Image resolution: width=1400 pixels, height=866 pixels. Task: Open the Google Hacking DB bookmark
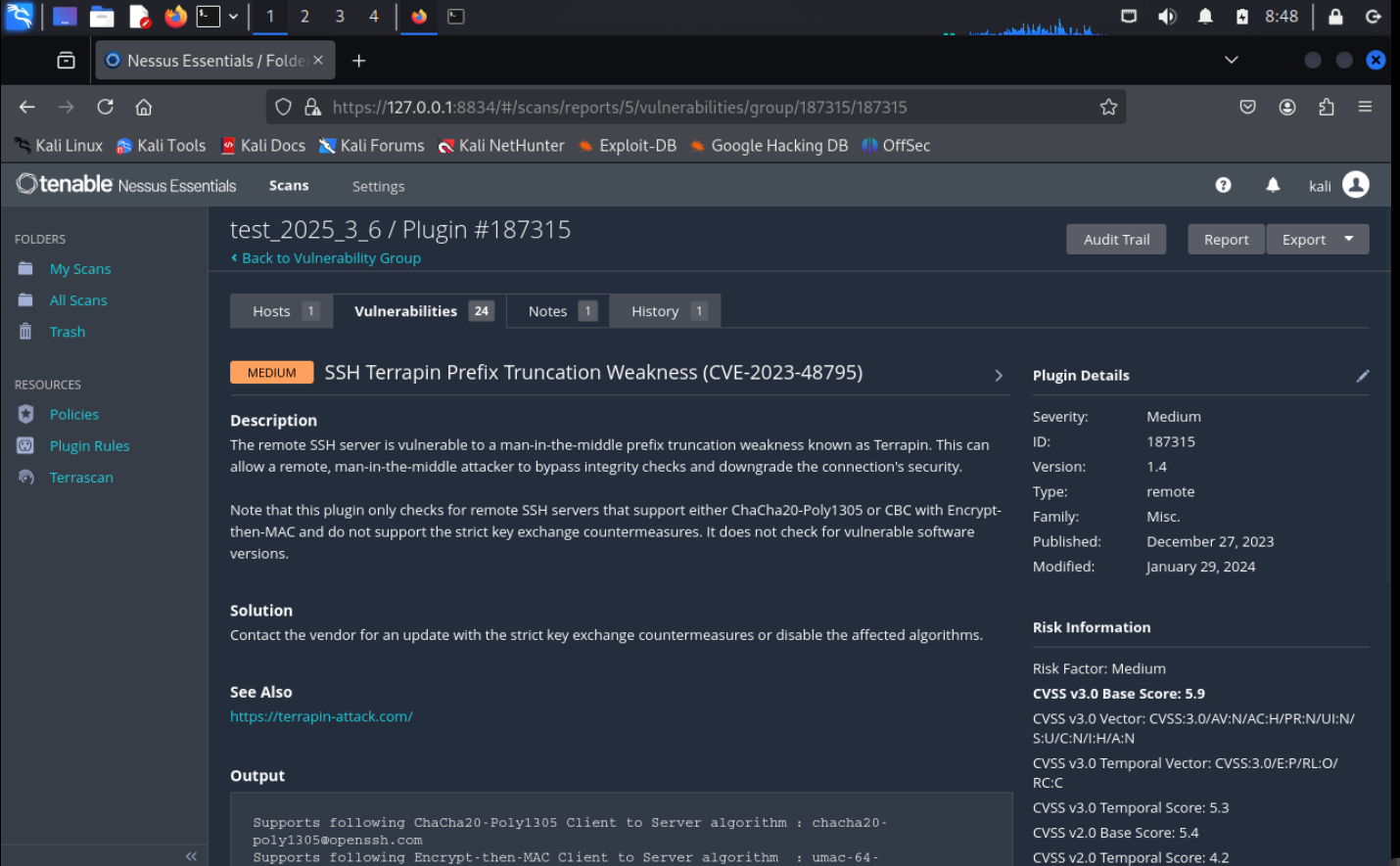770,146
